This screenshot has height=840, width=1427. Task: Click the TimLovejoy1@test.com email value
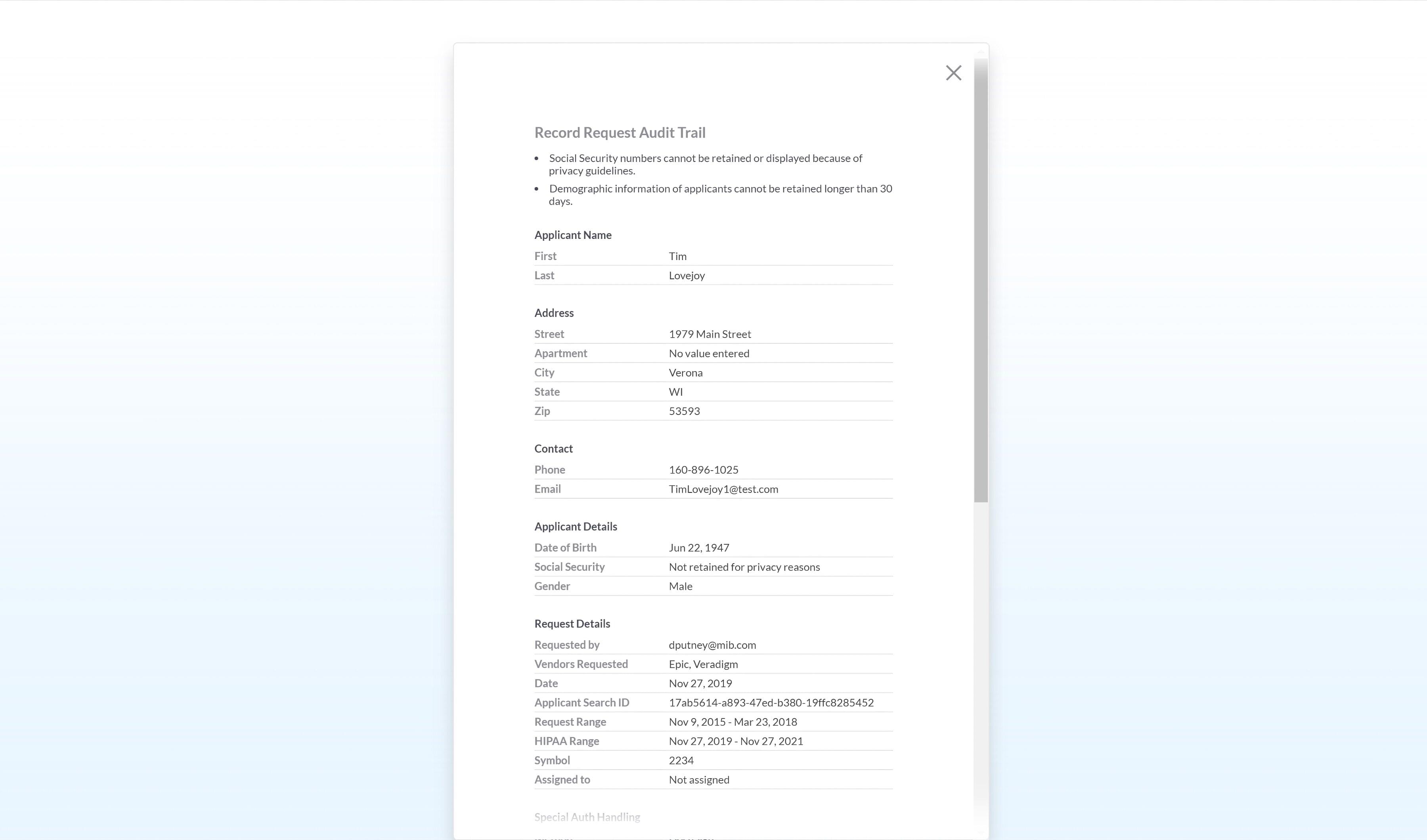(723, 489)
